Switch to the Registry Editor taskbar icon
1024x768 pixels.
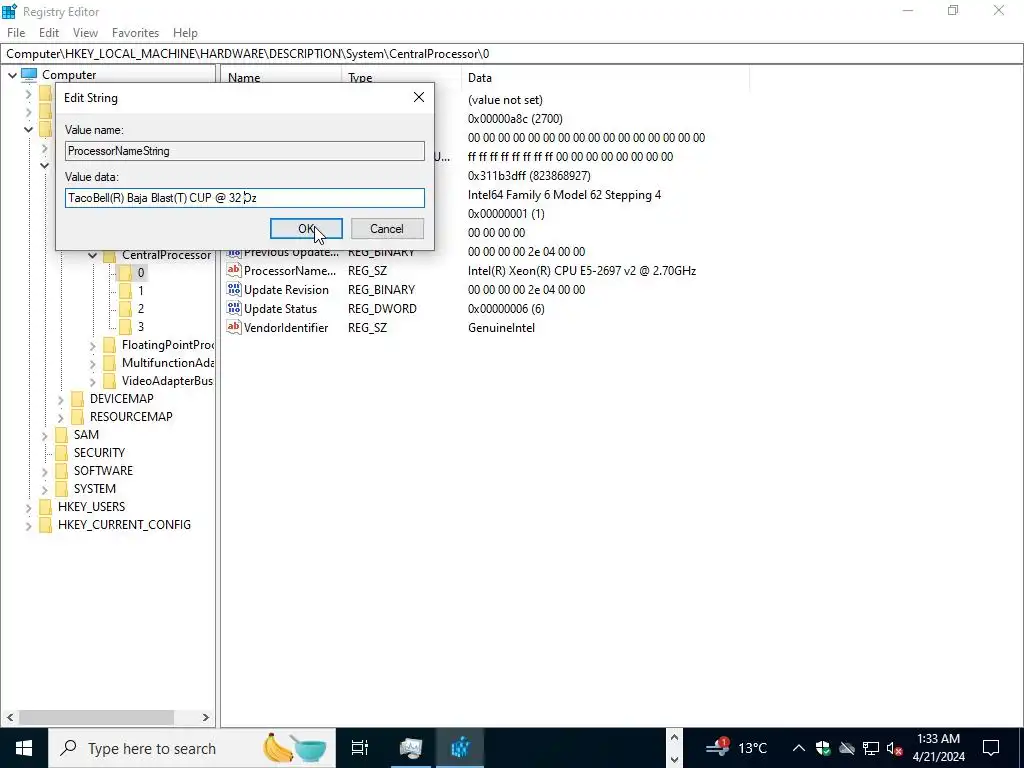pos(461,748)
